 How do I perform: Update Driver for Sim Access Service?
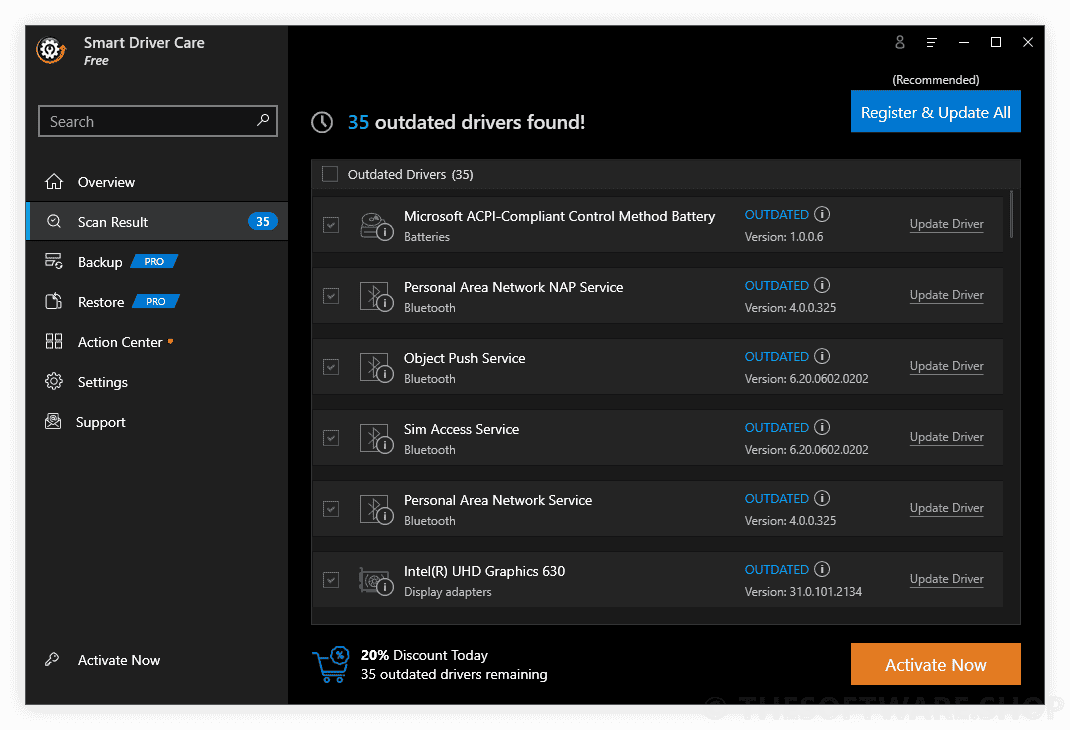pyautogui.click(x=946, y=437)
